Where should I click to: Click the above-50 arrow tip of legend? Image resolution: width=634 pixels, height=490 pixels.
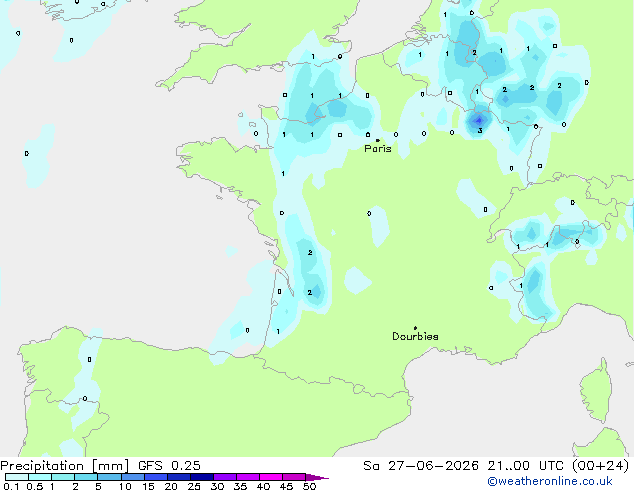pyautogui.click(x=317, y=477)
